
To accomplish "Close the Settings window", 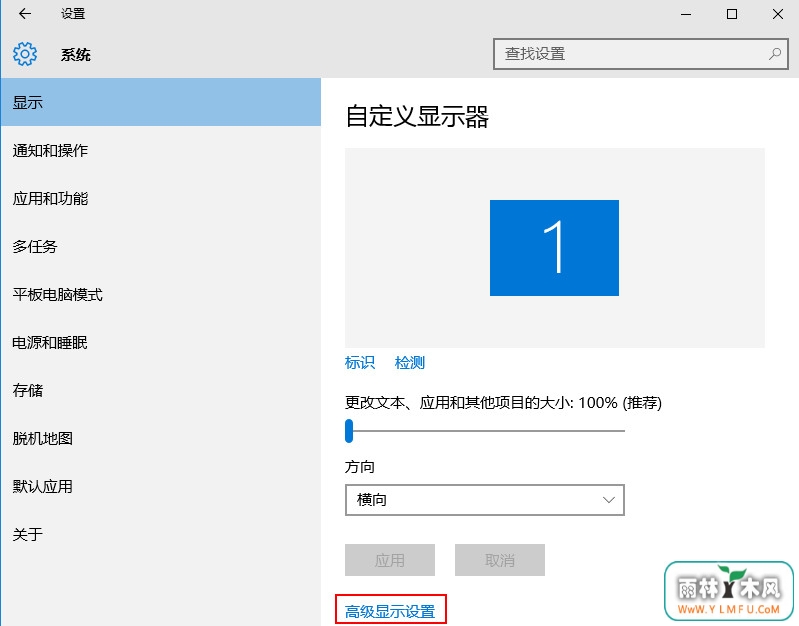I will [778, 14].
